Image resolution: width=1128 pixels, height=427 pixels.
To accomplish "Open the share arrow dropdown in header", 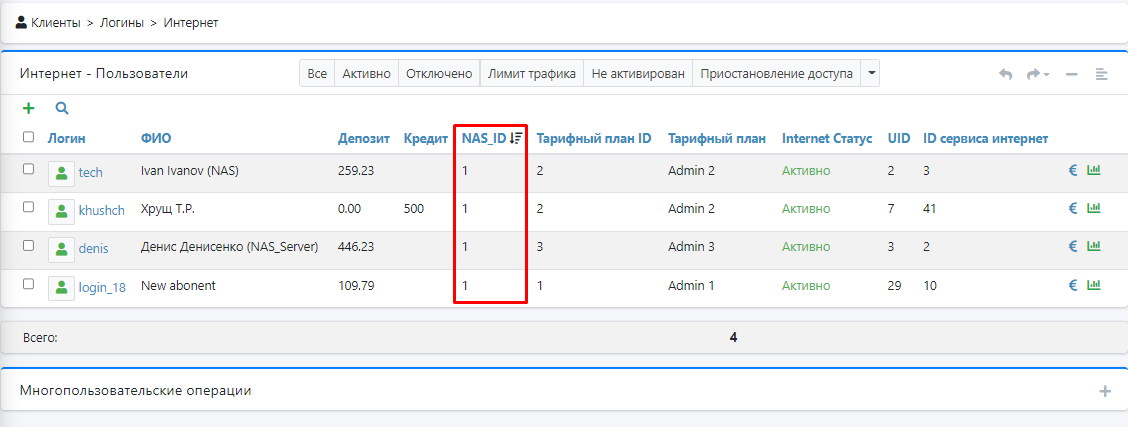I will coord(1037,74).
